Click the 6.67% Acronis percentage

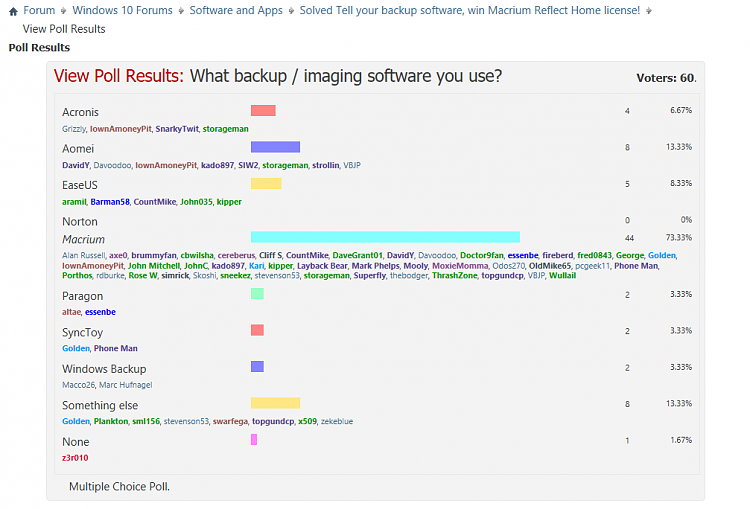coord(681,110)
